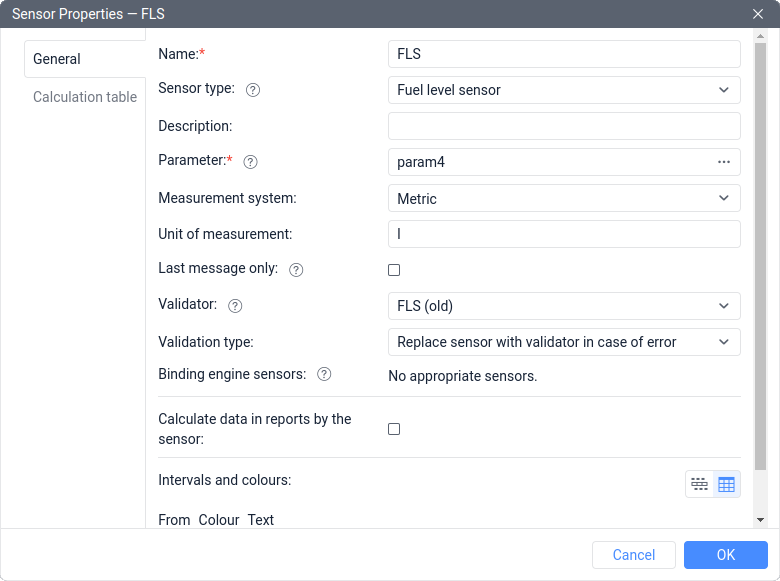
Task: Open Sensor type dropdown
Action: 564,90
